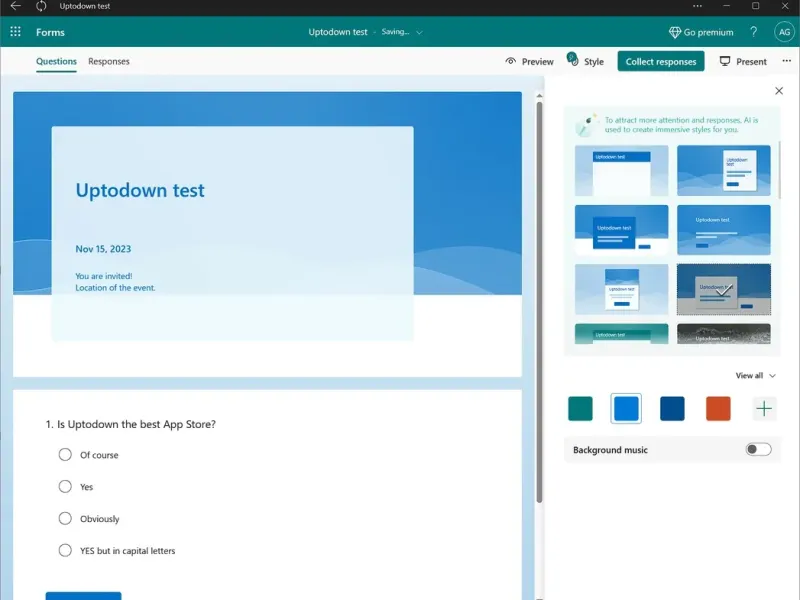Select the theme thumbnail with right-aligned white card
The height and width of the screenshot is (600, 800).
pos(723,170)
